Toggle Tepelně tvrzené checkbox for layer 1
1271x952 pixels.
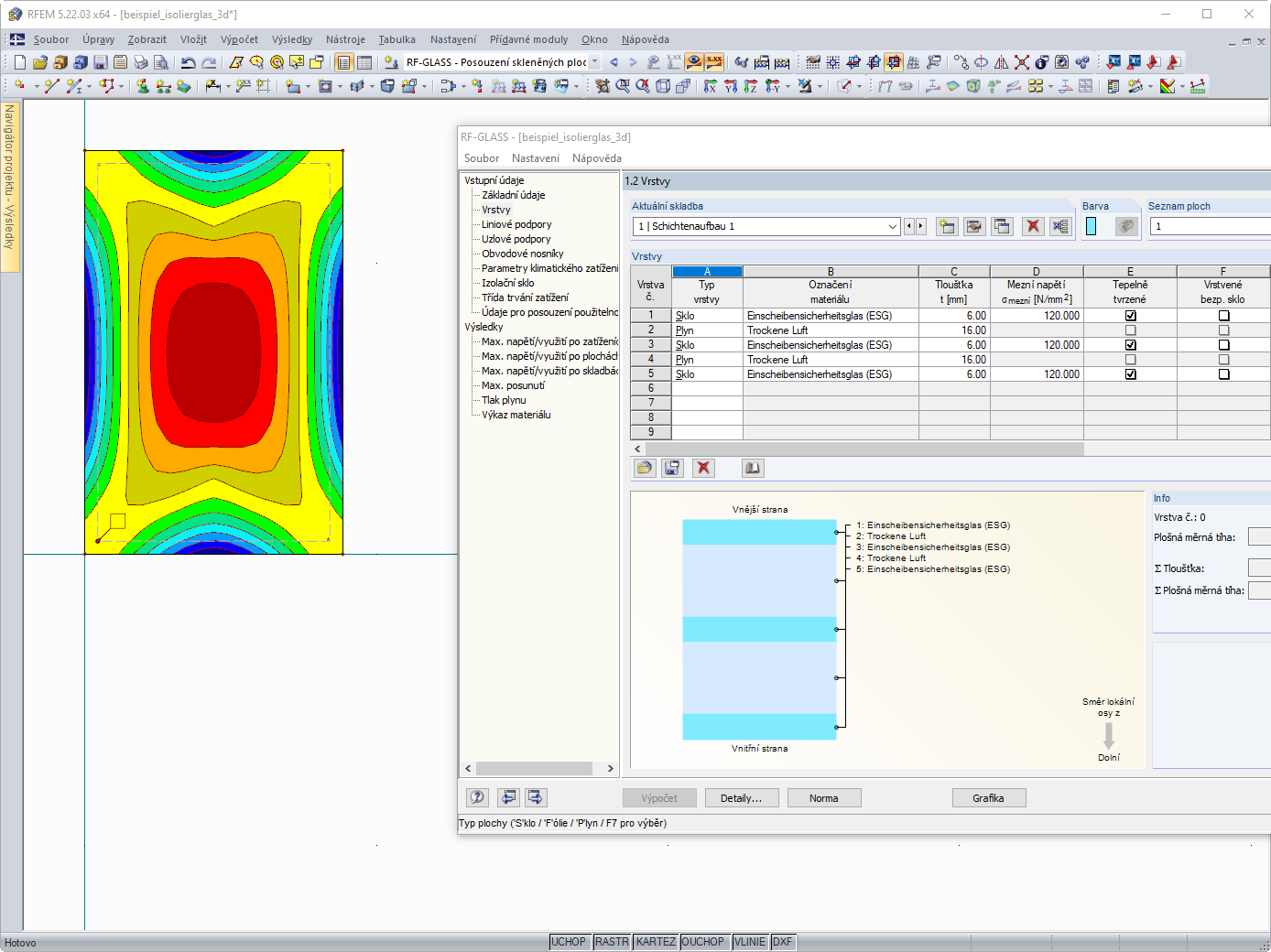pos(1131,316)
